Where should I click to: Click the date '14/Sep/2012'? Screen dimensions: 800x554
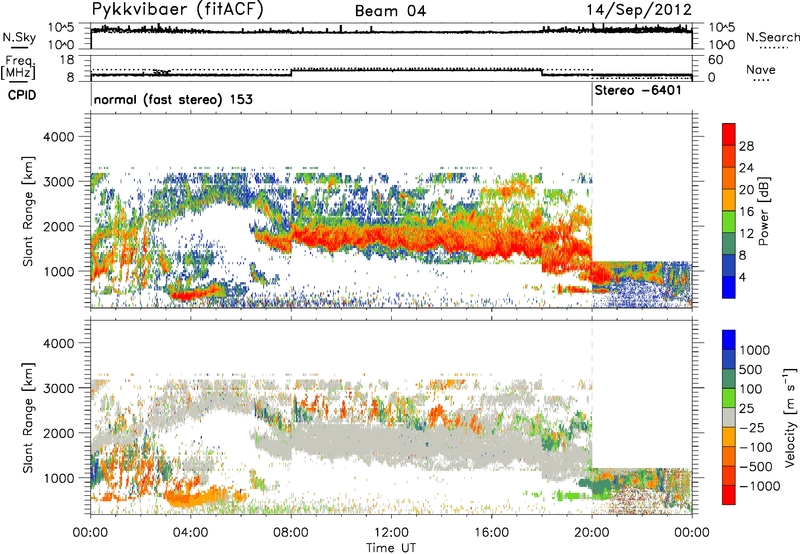click(x=639, y=10)
